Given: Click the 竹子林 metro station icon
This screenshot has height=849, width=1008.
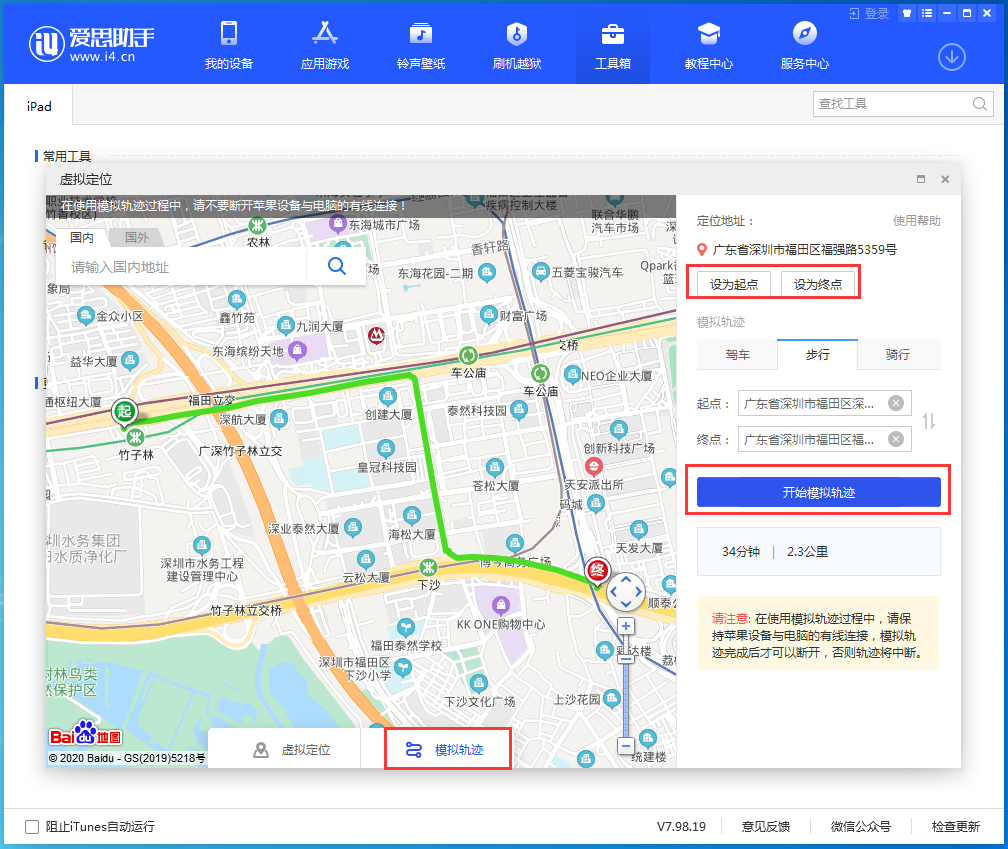Looking at the screenshot, I should [x=135, y=438].
